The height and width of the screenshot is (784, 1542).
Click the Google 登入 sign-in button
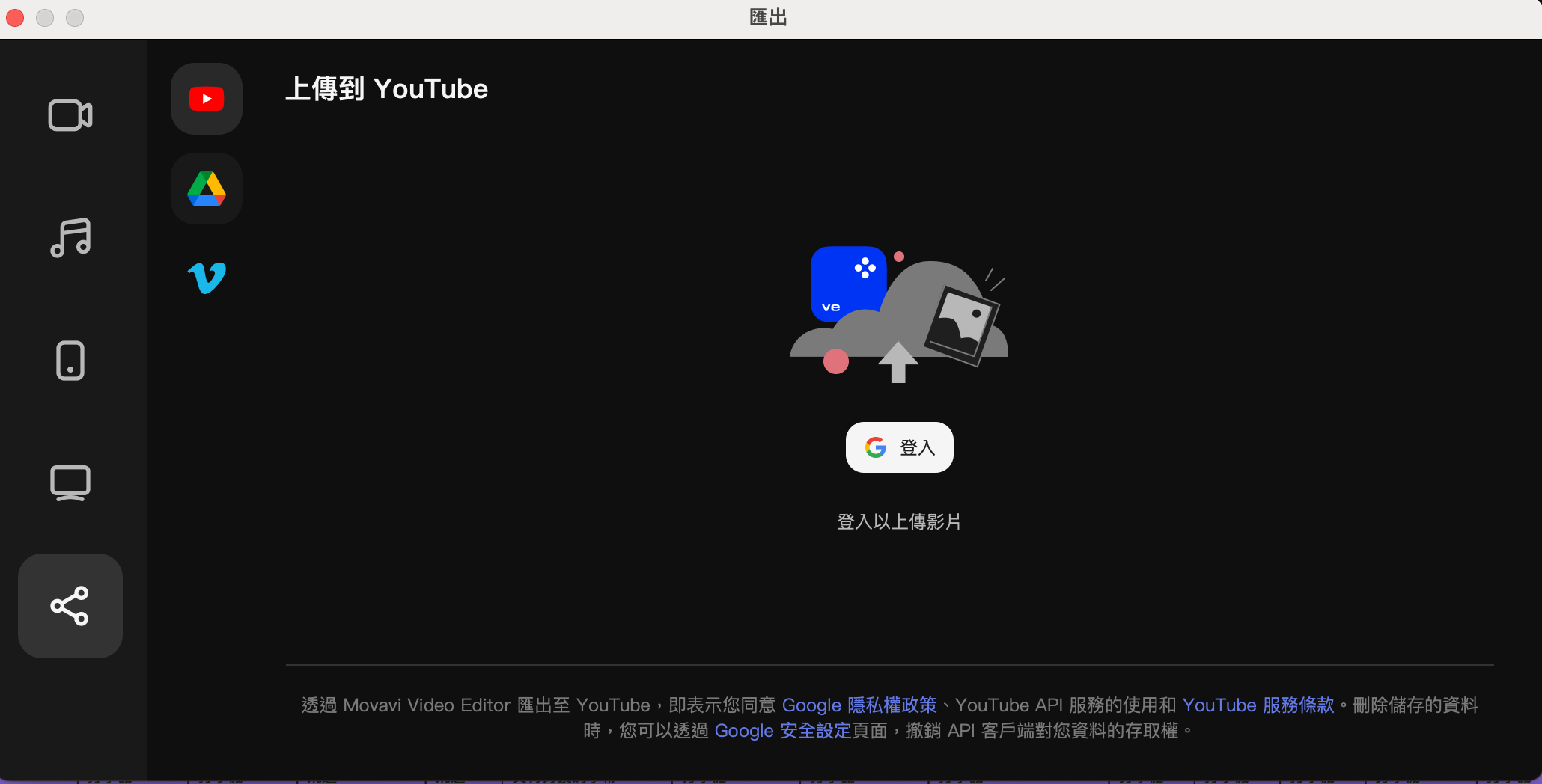coord(900,447)
